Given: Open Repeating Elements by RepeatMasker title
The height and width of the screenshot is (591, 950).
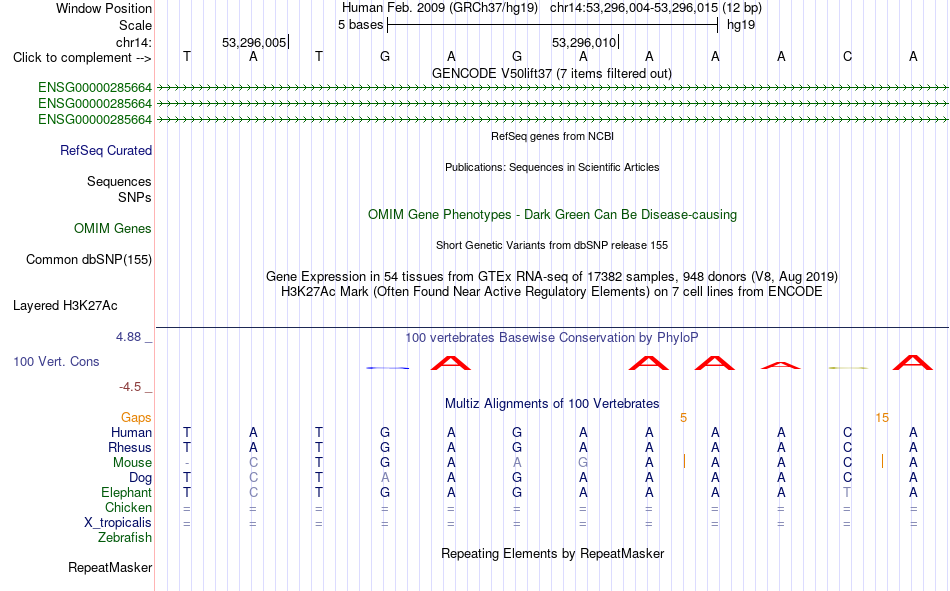Looking at the screenshot, I should pyautogui.click(x=552, y=554).
